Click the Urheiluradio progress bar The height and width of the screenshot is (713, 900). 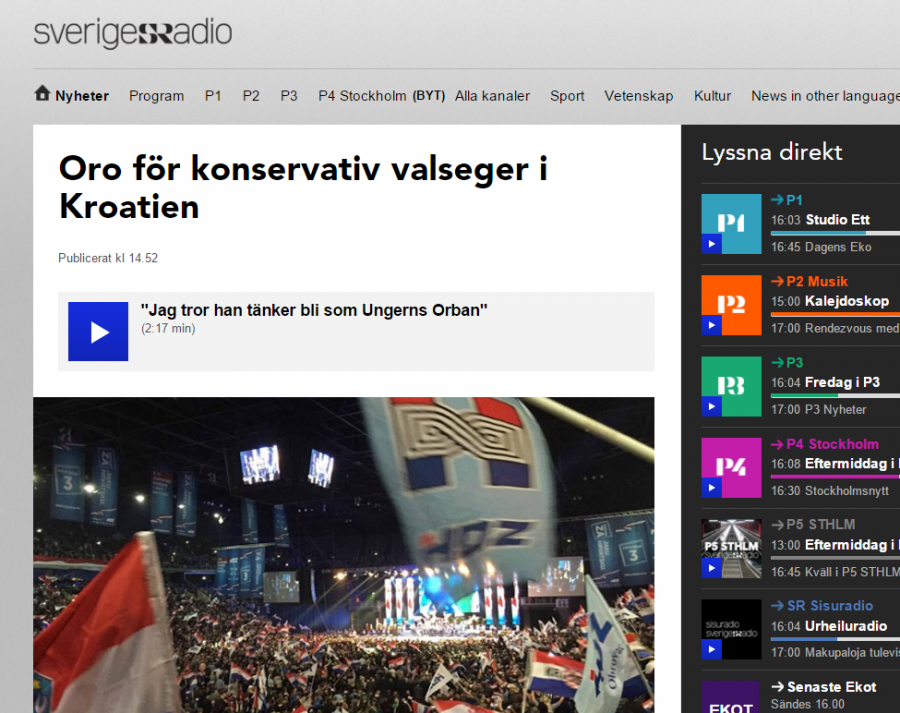[835, 639]
